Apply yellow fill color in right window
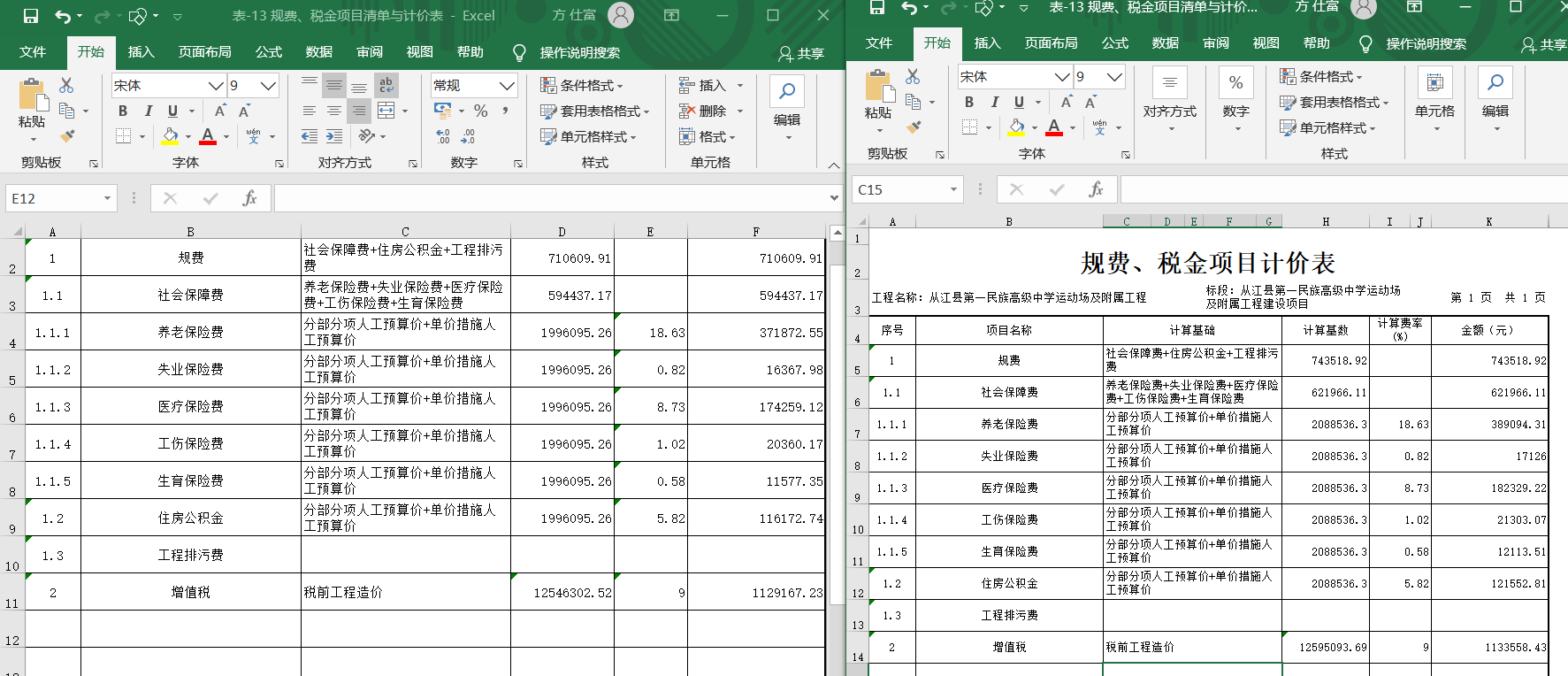The width and height of the screenshot is (1568, 676). click(1017, 127)
